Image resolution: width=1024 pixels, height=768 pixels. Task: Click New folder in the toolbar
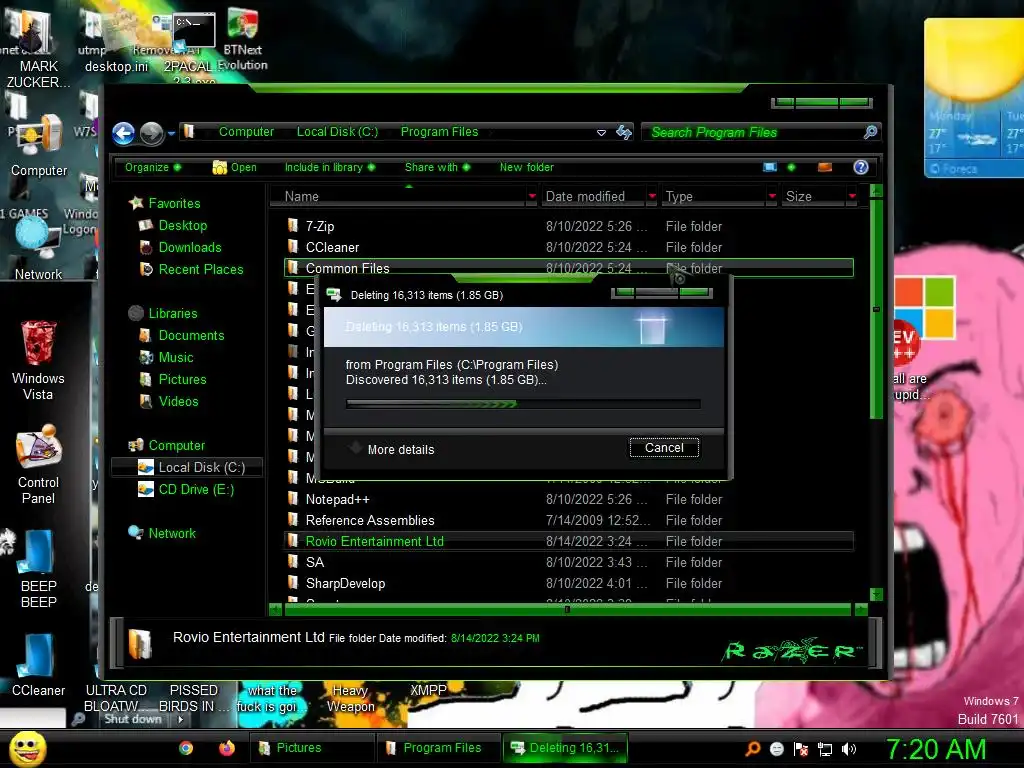[526, 167]
